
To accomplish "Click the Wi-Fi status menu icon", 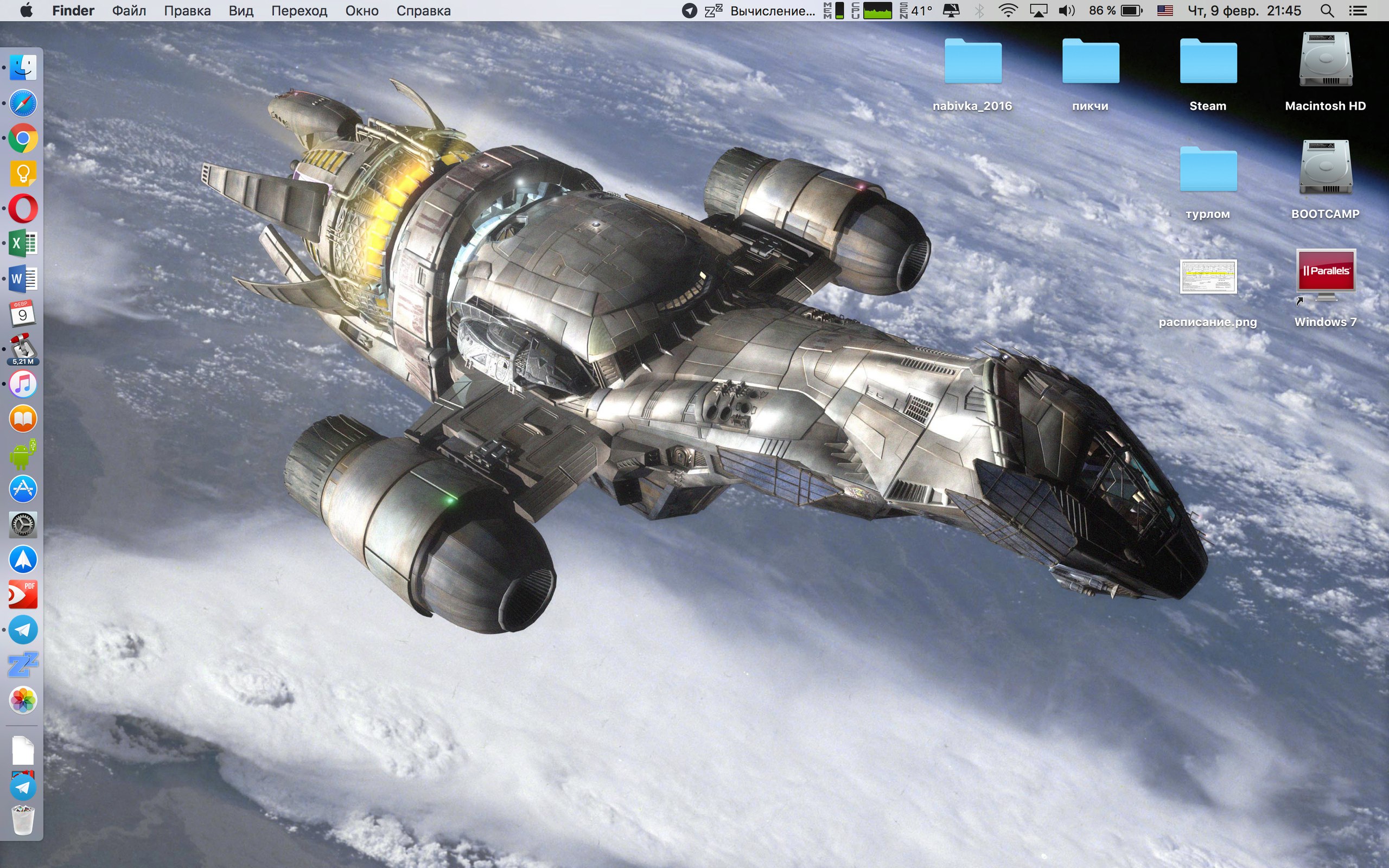I will click(1008, 11).
